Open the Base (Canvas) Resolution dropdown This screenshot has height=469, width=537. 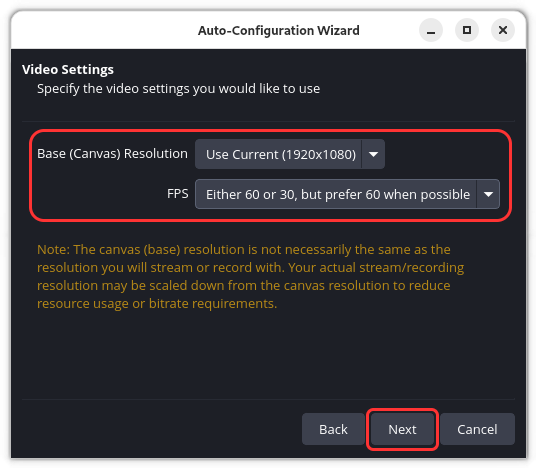[x=290, y=154]
